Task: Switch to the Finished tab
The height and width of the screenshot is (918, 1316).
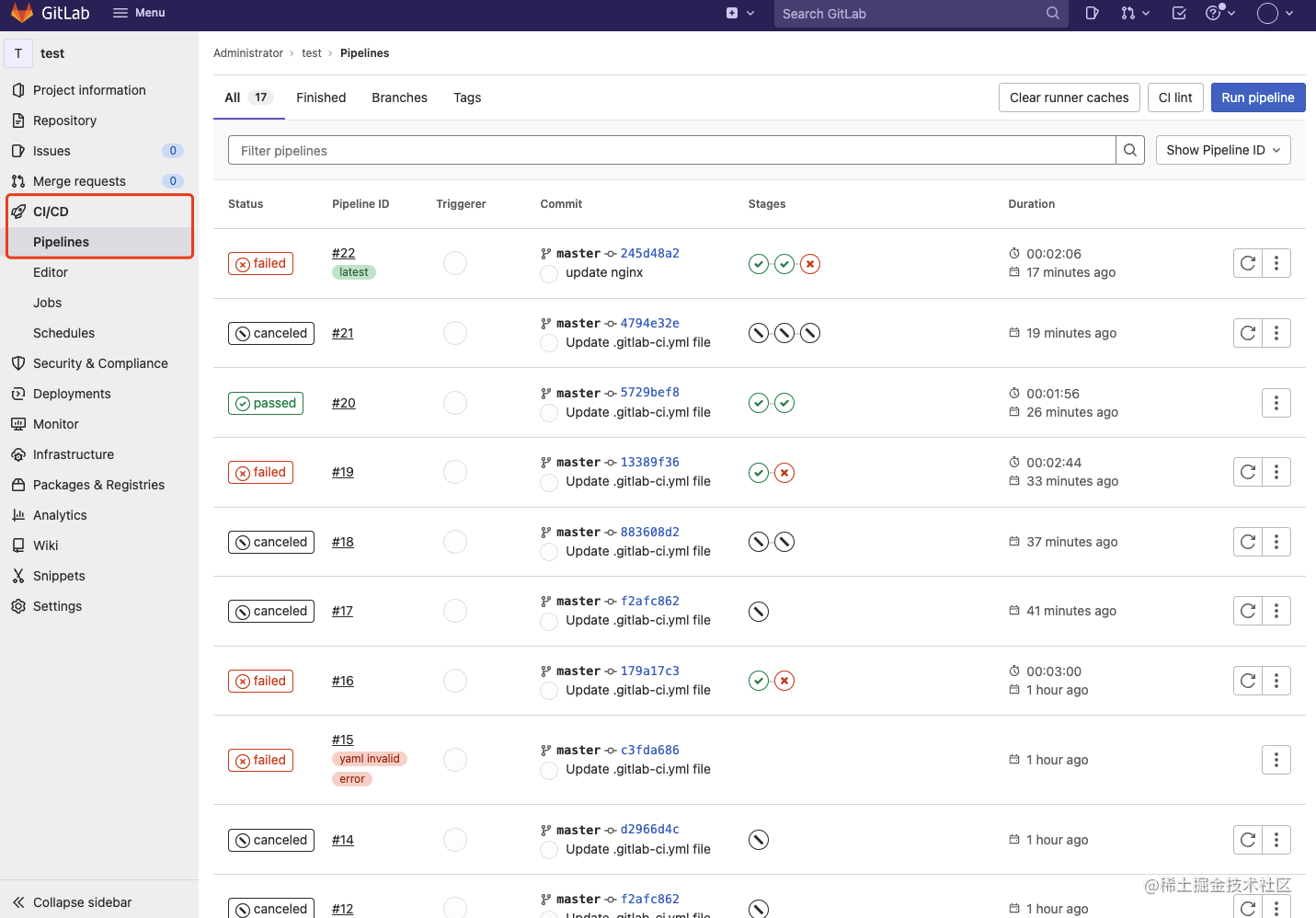Action: coord(321,98)
